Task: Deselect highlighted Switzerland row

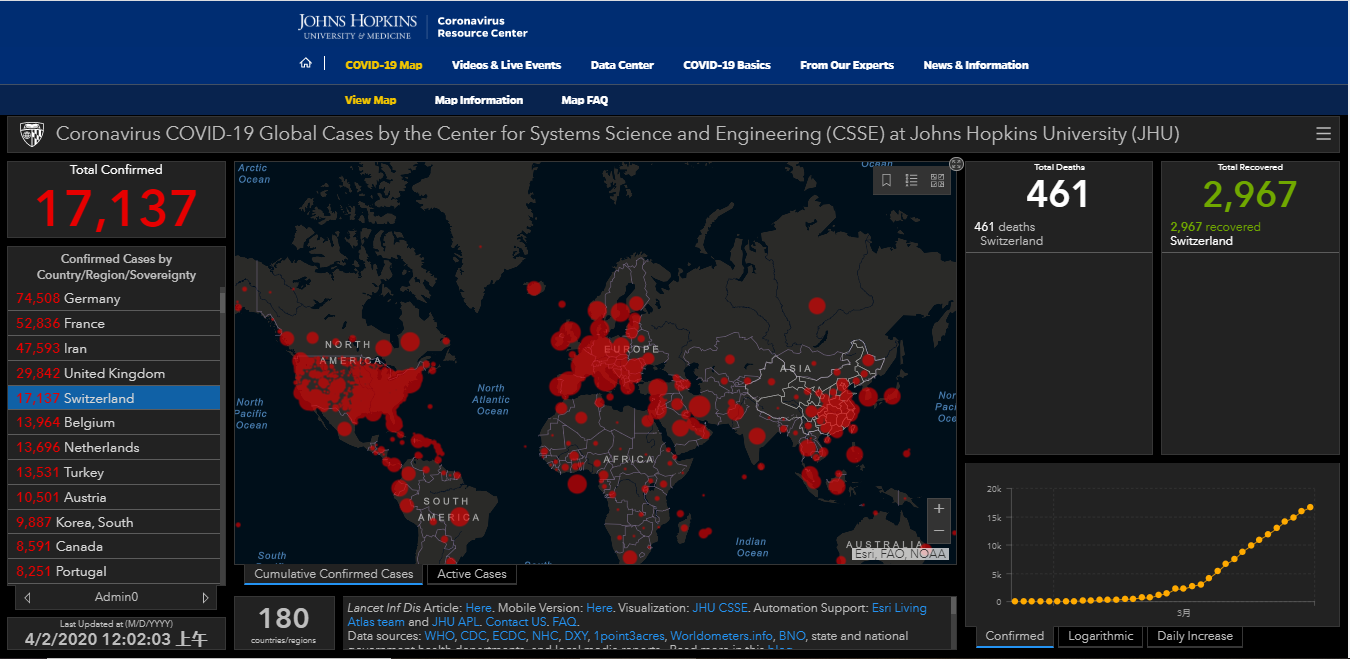Action: [x=114, y=398]
